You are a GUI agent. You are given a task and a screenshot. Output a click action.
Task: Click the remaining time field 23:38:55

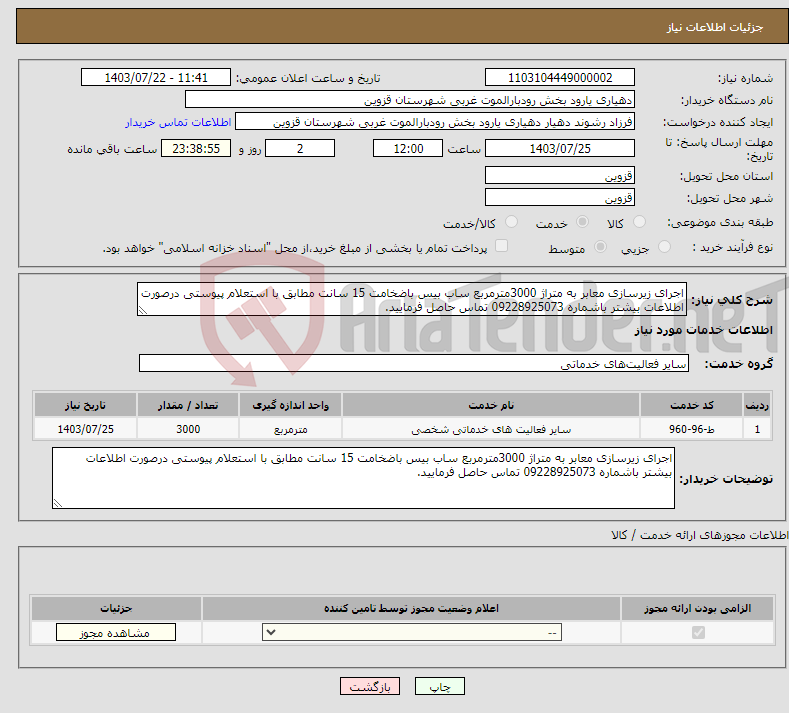pos(196,148)
